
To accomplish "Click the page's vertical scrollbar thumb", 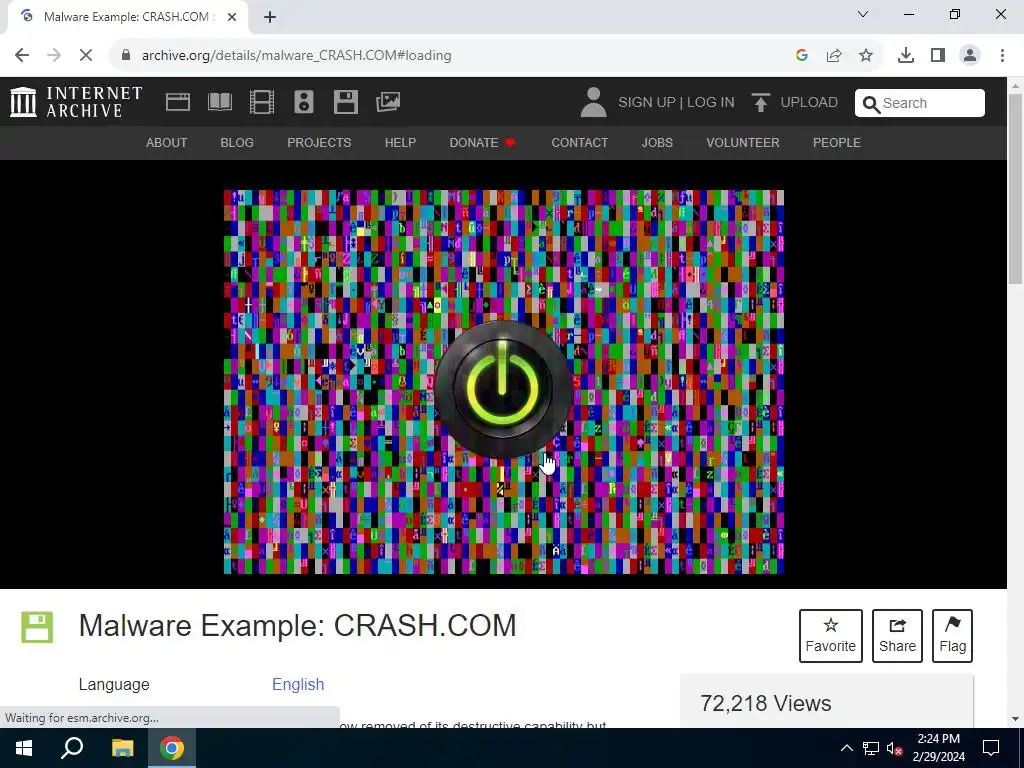I will pyautogui.click(x=1015, y=188).
